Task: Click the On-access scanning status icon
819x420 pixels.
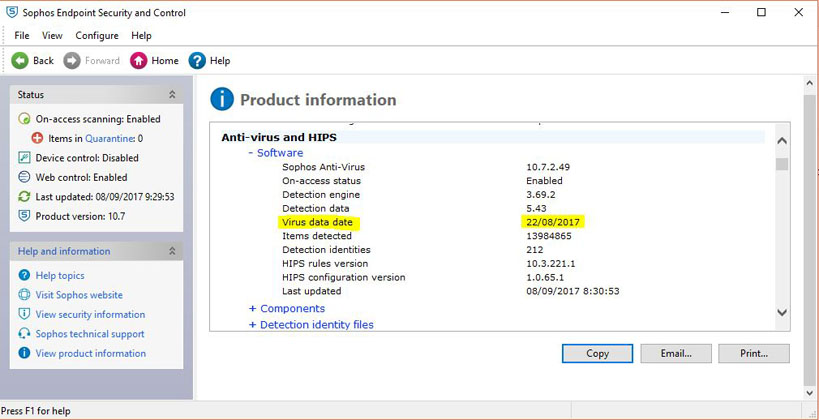Action: (24, 119)
